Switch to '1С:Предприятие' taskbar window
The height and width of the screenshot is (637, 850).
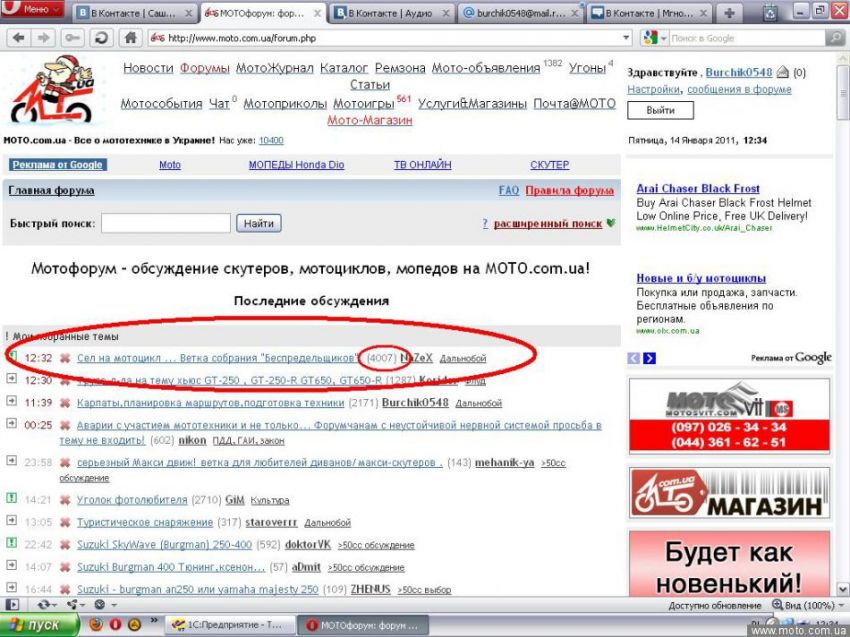point(230,625)
